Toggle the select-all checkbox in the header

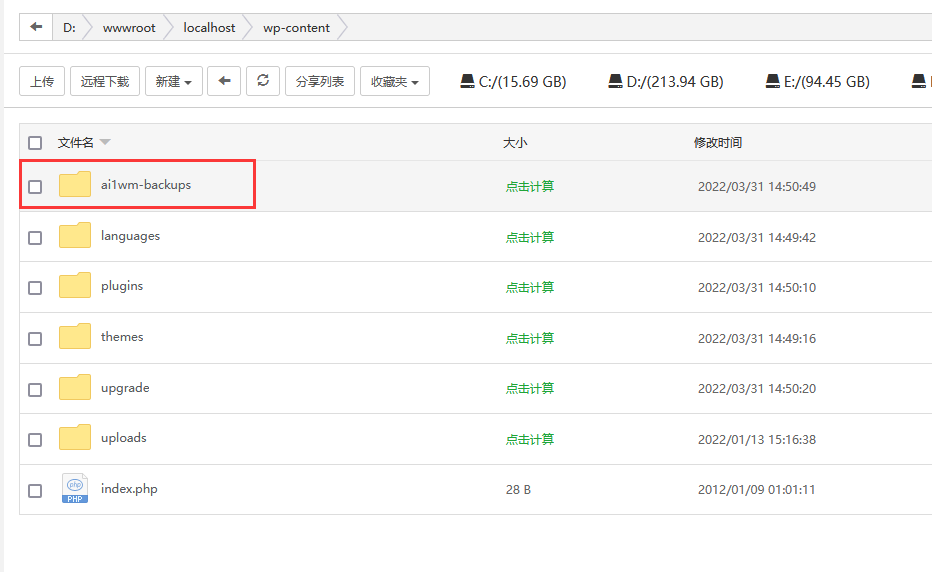(35, 143)
